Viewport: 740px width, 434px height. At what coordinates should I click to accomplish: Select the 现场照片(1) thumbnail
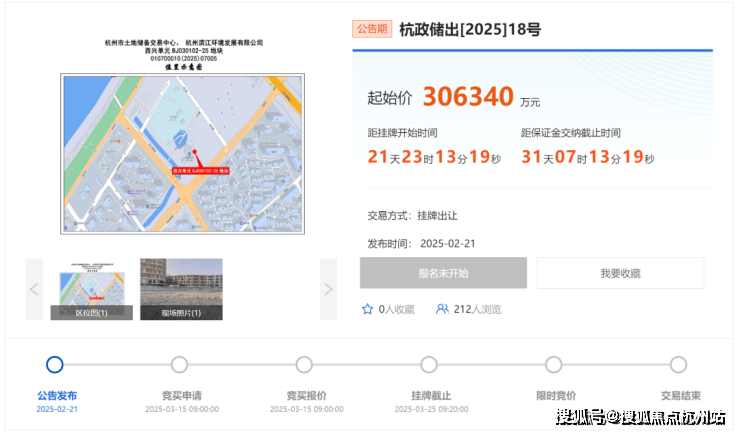point(181,289)
